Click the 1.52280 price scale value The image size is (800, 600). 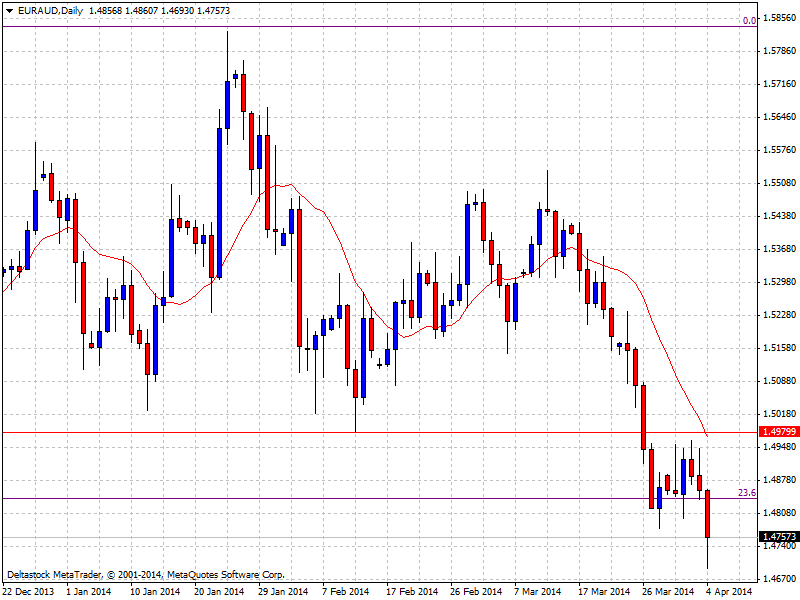coord(780,315)
